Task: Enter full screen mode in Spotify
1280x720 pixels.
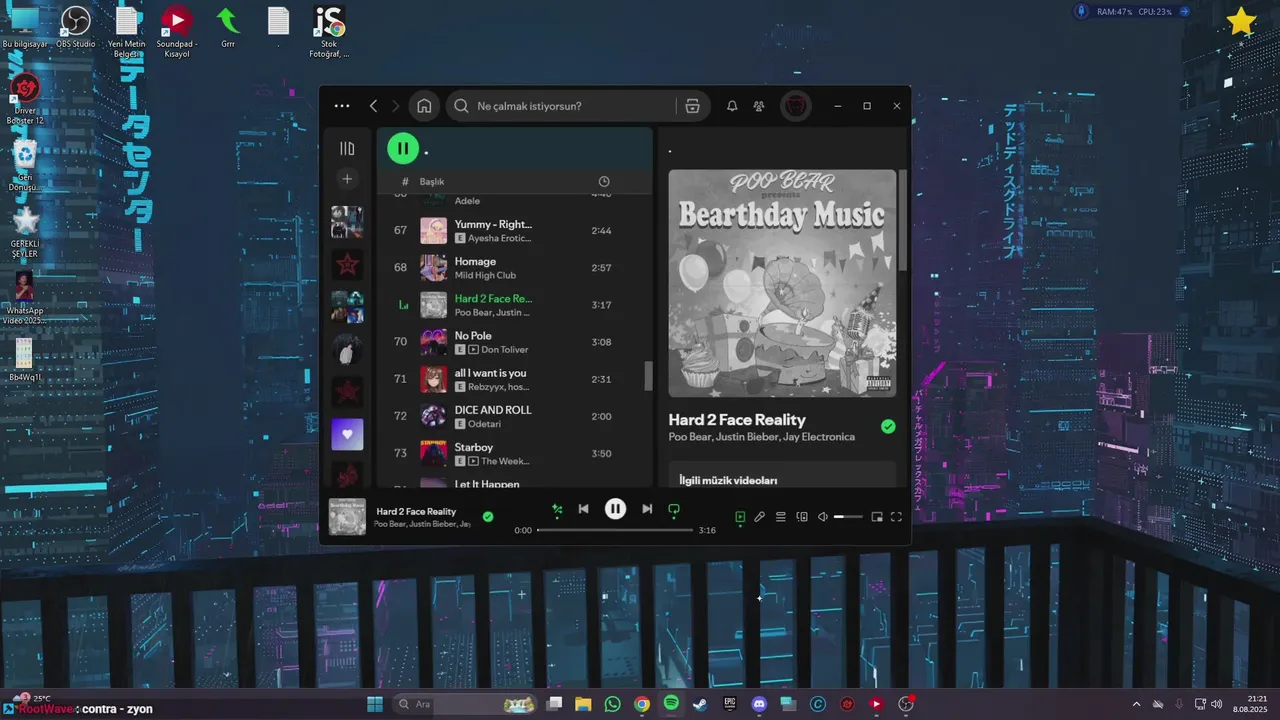Action: (x=896, y=517)
